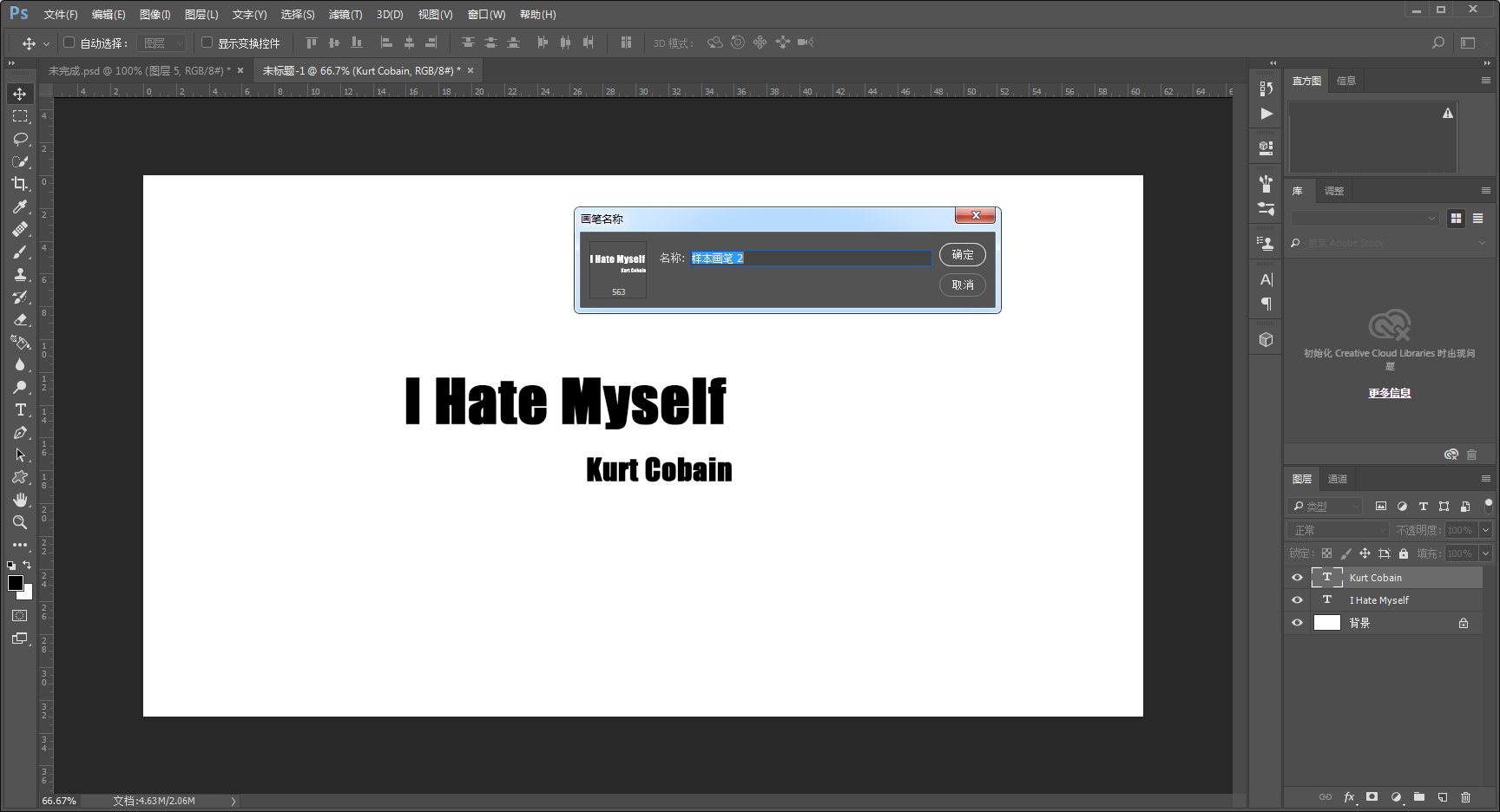Open the fill (填充) dropdown arrow
This screenshot has width=1500, height=812.
pos(1486,553)
